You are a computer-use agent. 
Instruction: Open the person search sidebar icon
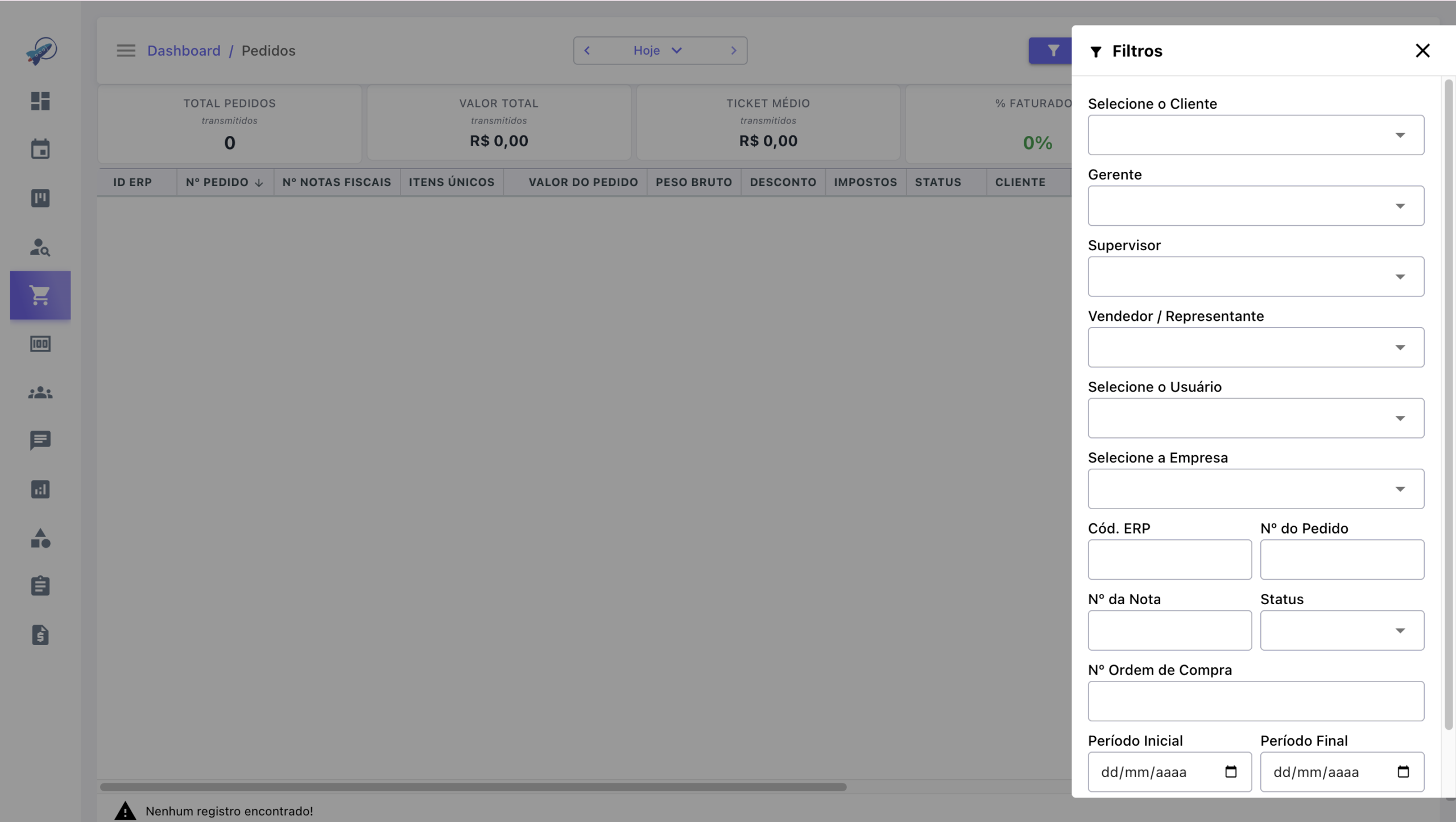tap(40, 247)
